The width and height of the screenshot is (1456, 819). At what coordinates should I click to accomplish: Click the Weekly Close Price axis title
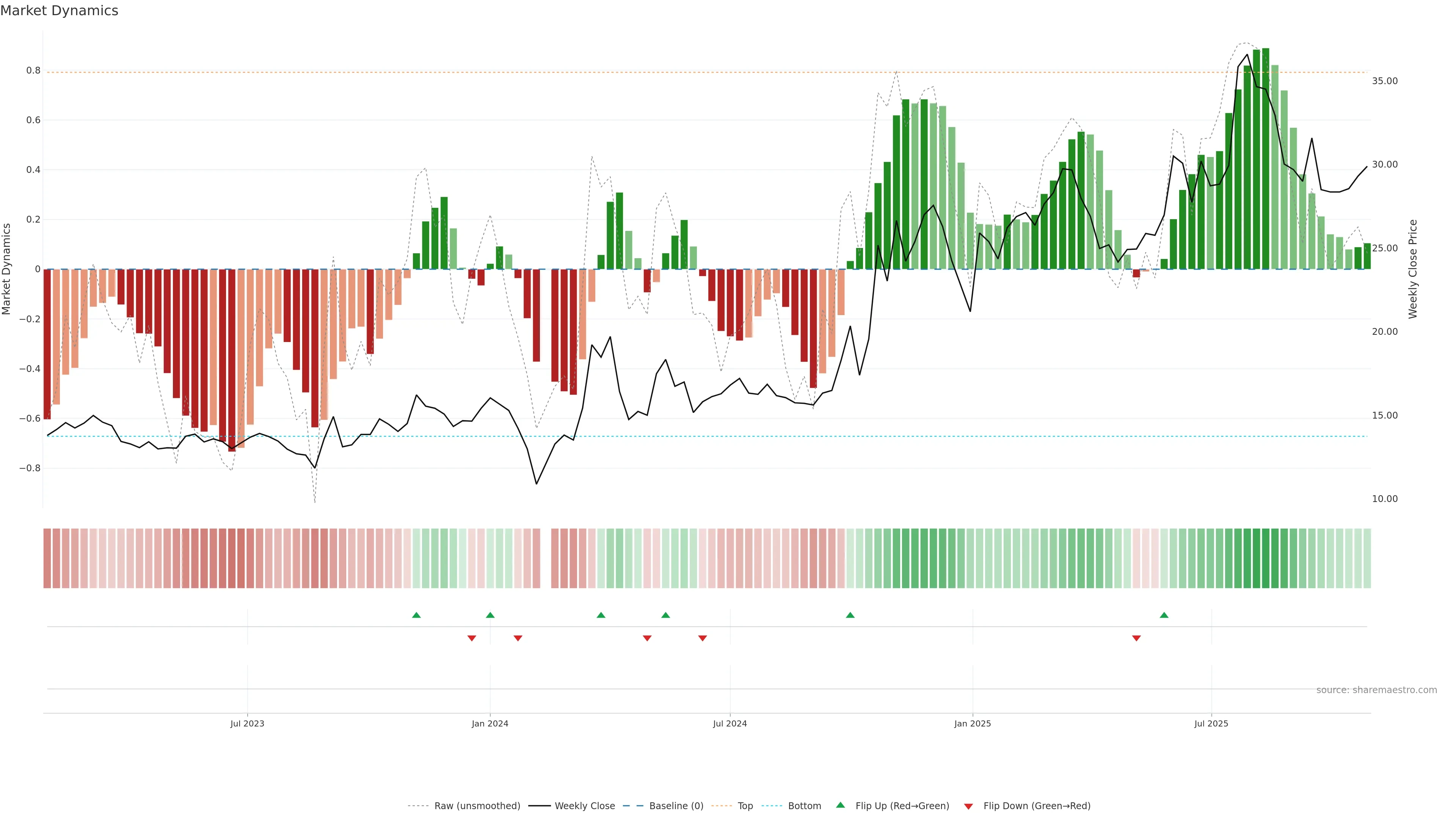pyautogui.click(x=1412, y=269)
